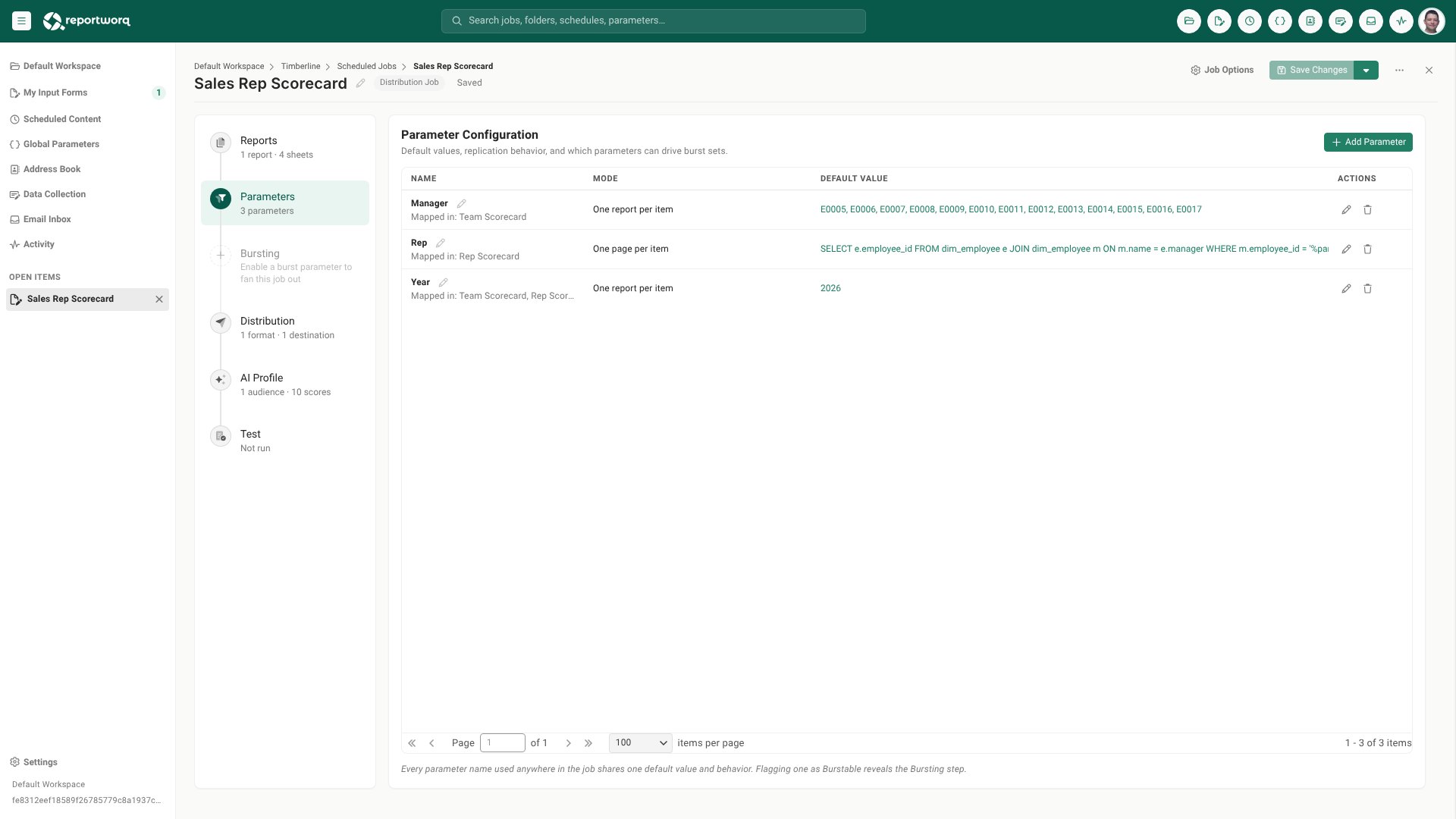Edit the Rep parameter with its actions pencil
1456x819 pixels.
click(x=1346, y=249)
